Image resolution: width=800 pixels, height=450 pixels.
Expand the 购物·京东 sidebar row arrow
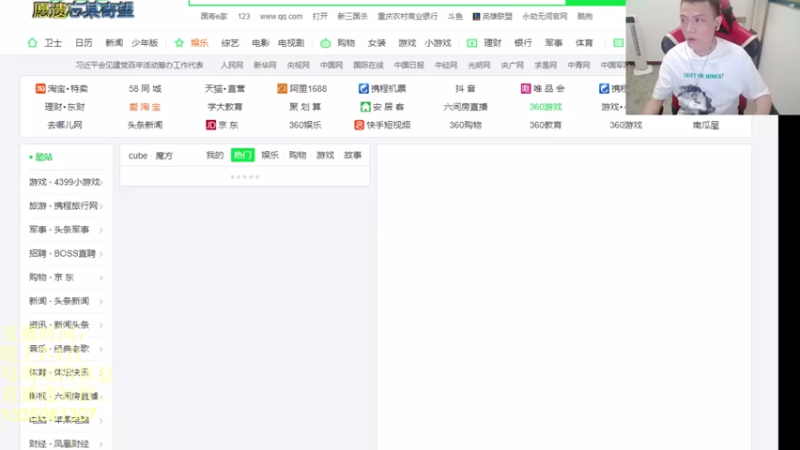(x=101, y=278)
